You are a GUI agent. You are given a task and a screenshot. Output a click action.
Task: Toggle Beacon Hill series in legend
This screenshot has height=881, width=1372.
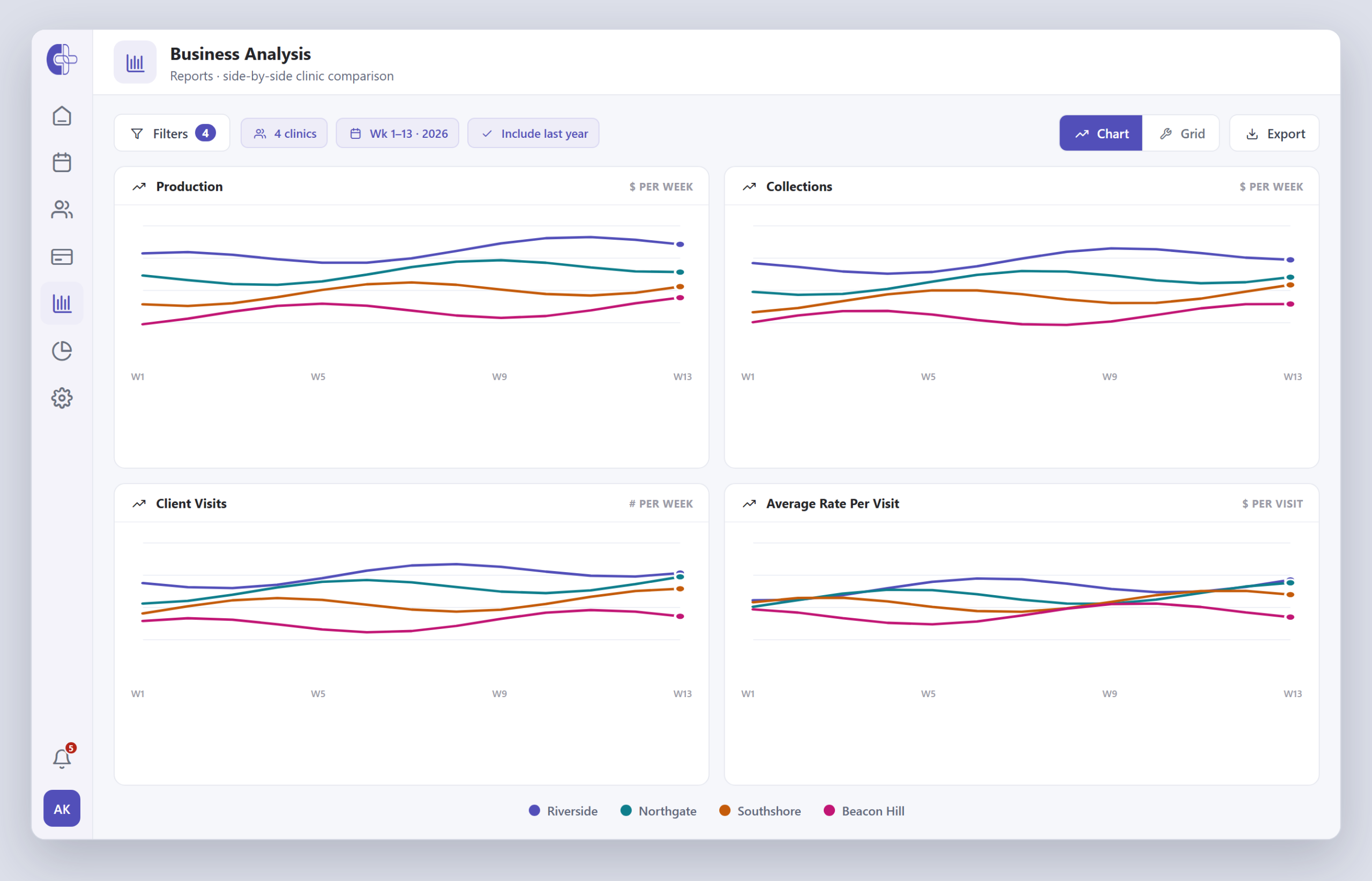tap(864, 811)
